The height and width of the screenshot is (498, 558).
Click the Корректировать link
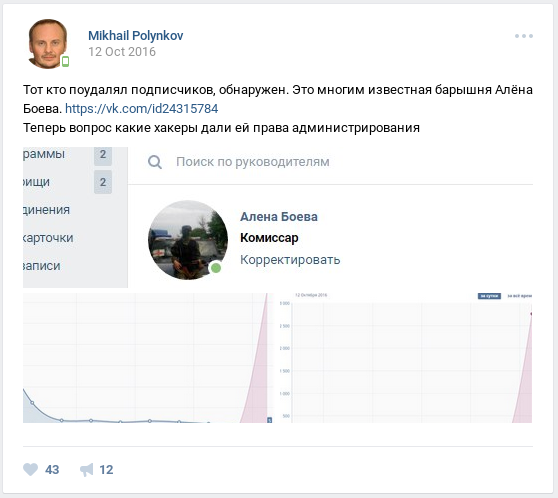click(x=290, y=260)
